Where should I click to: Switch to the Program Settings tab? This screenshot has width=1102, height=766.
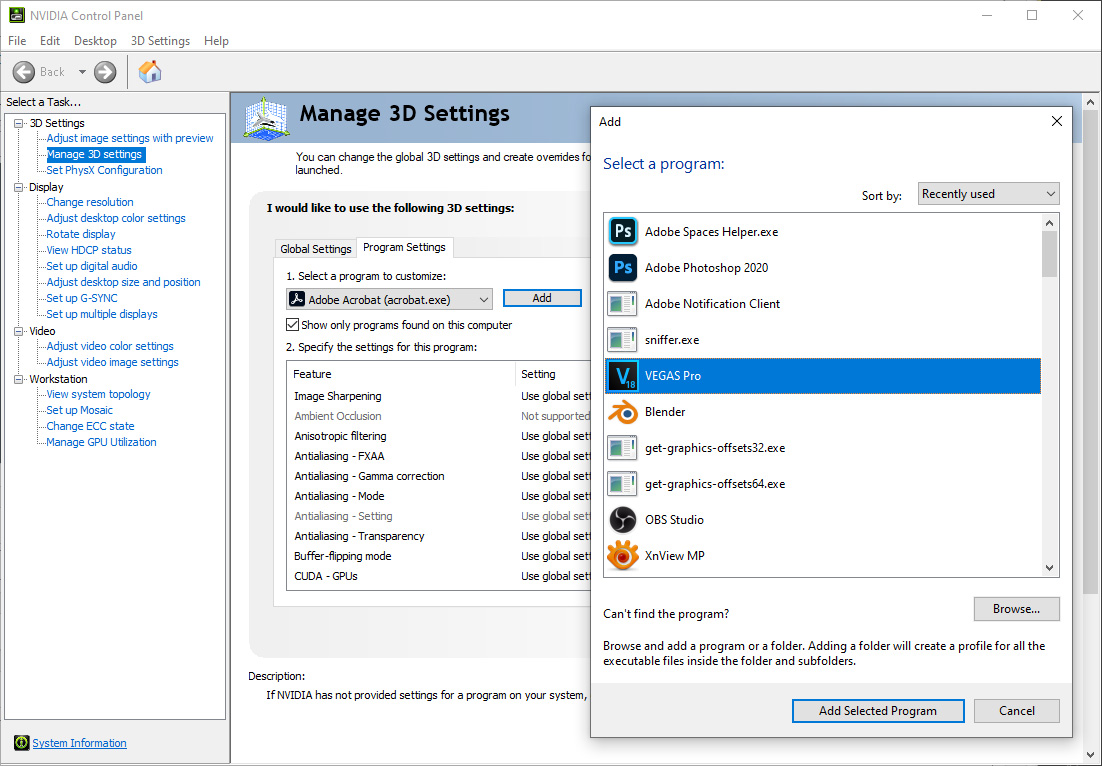[x=404, y=247]
